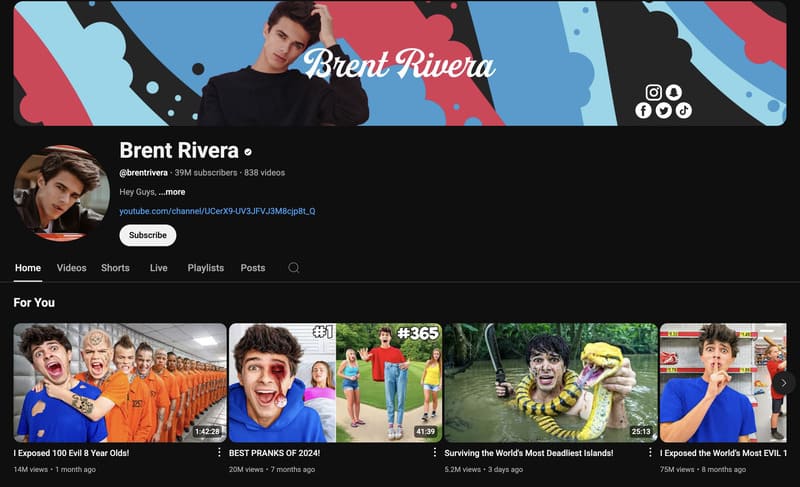Image resolution: width=800 pixels, height=487 pixels.
Task: Click 20M views • 7 months ago
Action: (x=272, y=470)
